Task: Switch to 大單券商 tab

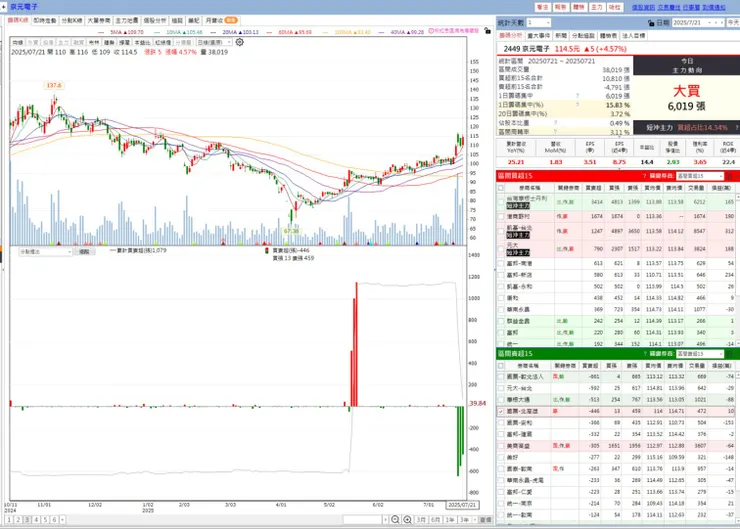Action: [99, 20]
